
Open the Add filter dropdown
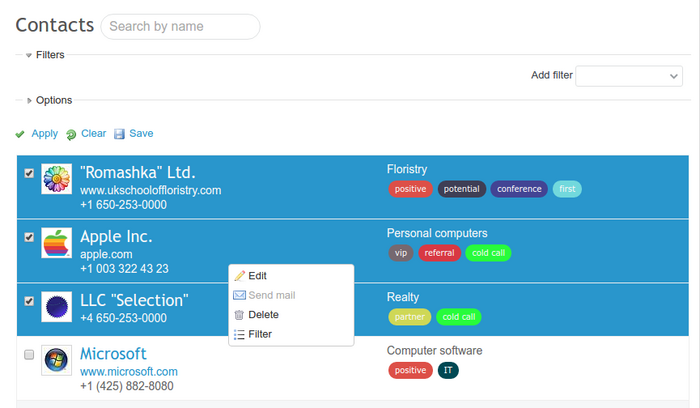629,76
